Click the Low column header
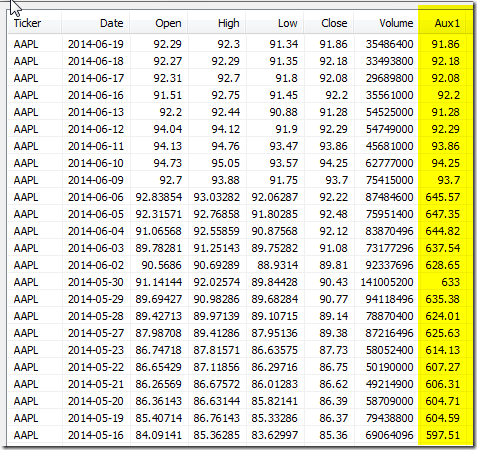 click(275, 23)
